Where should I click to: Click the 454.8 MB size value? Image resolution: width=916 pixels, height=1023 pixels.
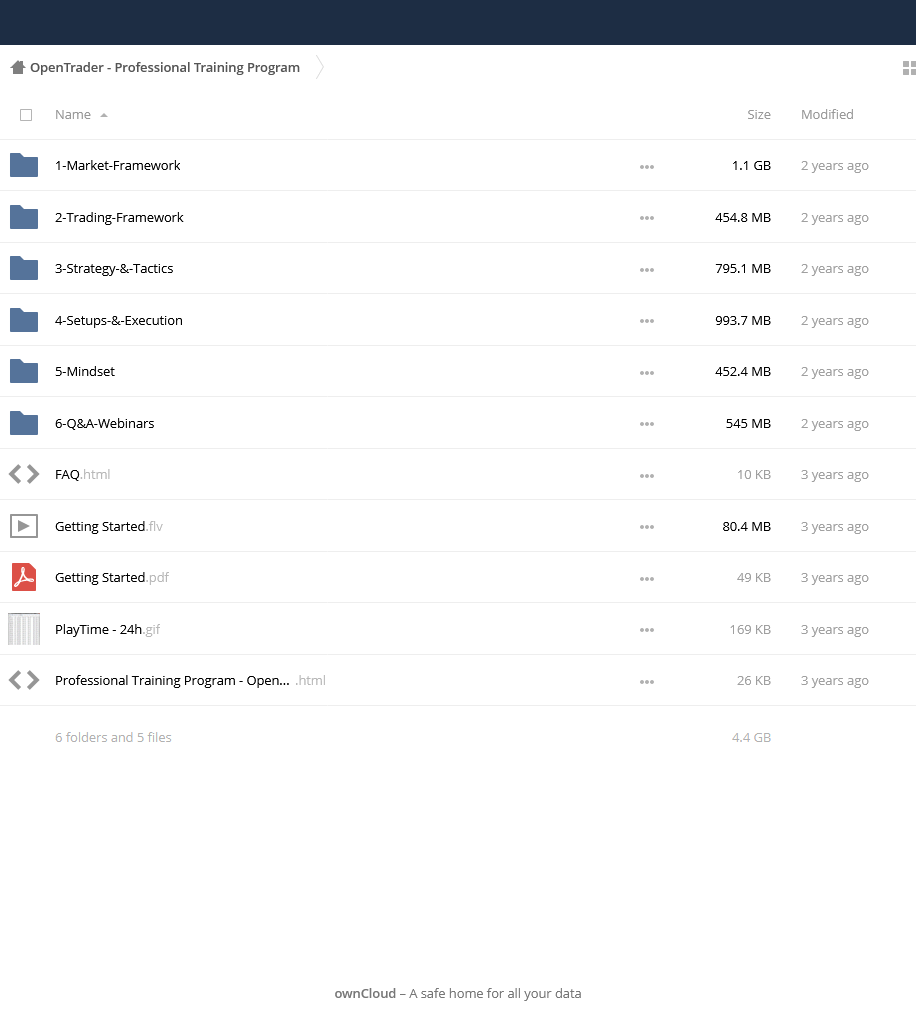coord(743,217)
